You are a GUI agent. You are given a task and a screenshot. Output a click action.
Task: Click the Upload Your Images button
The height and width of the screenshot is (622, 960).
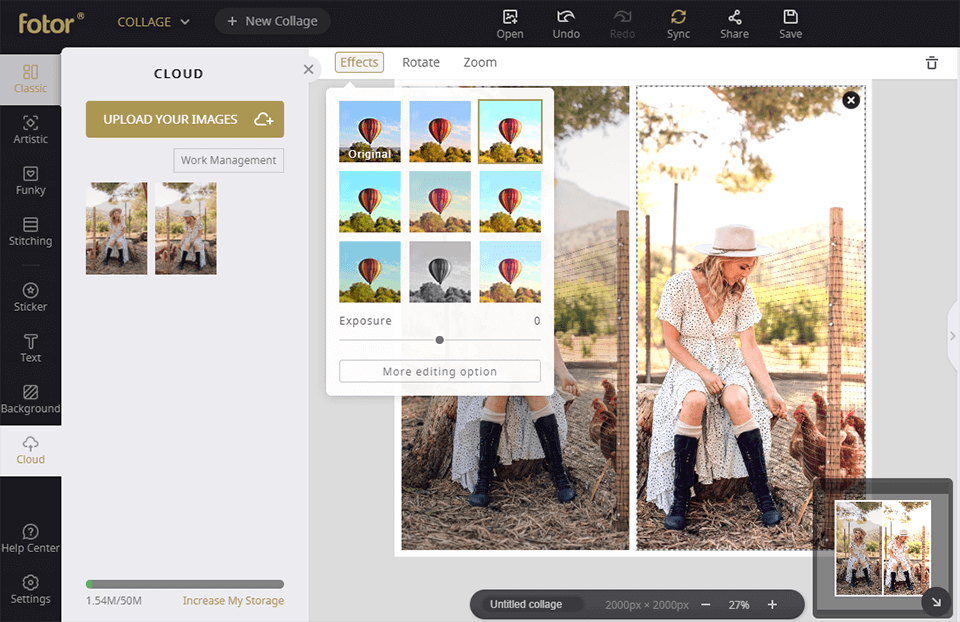pyautogui.click(x=185, y=119)
